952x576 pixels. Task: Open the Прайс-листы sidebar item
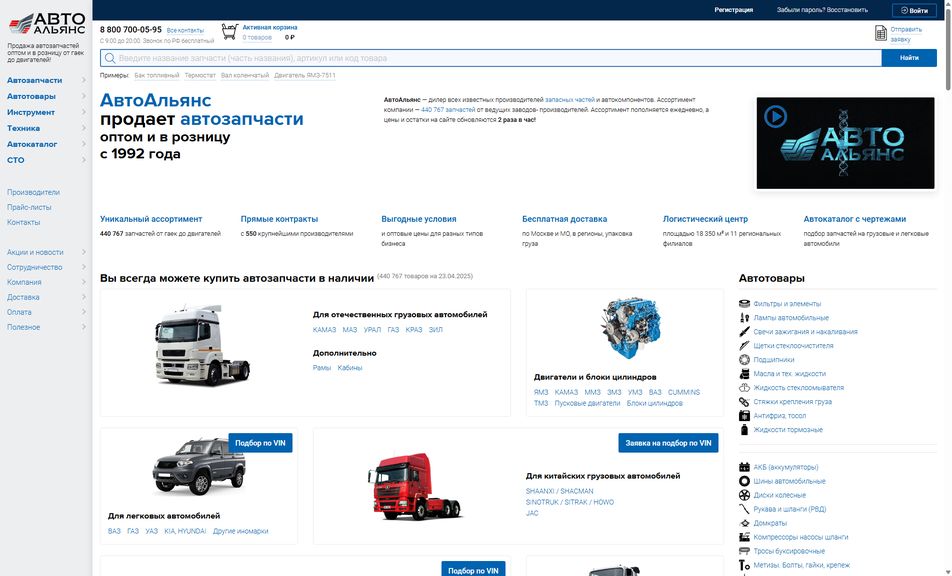point(29,207)
